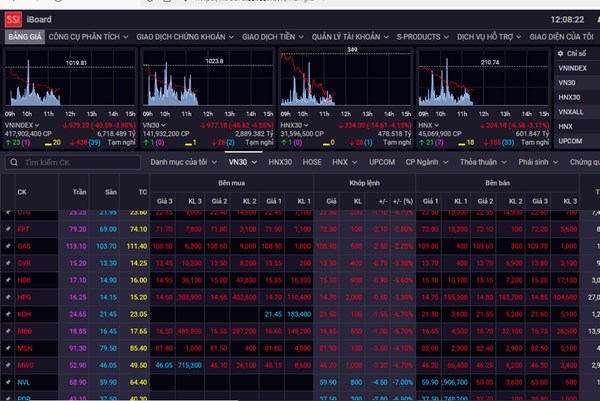Toggle the pin icon for MWG row

(x=8, y=365)
